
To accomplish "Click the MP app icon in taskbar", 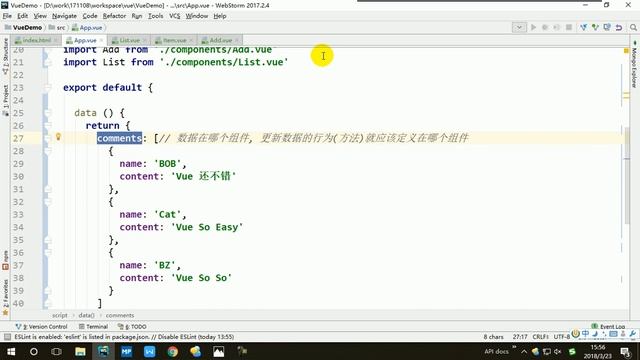I will 127,351.
